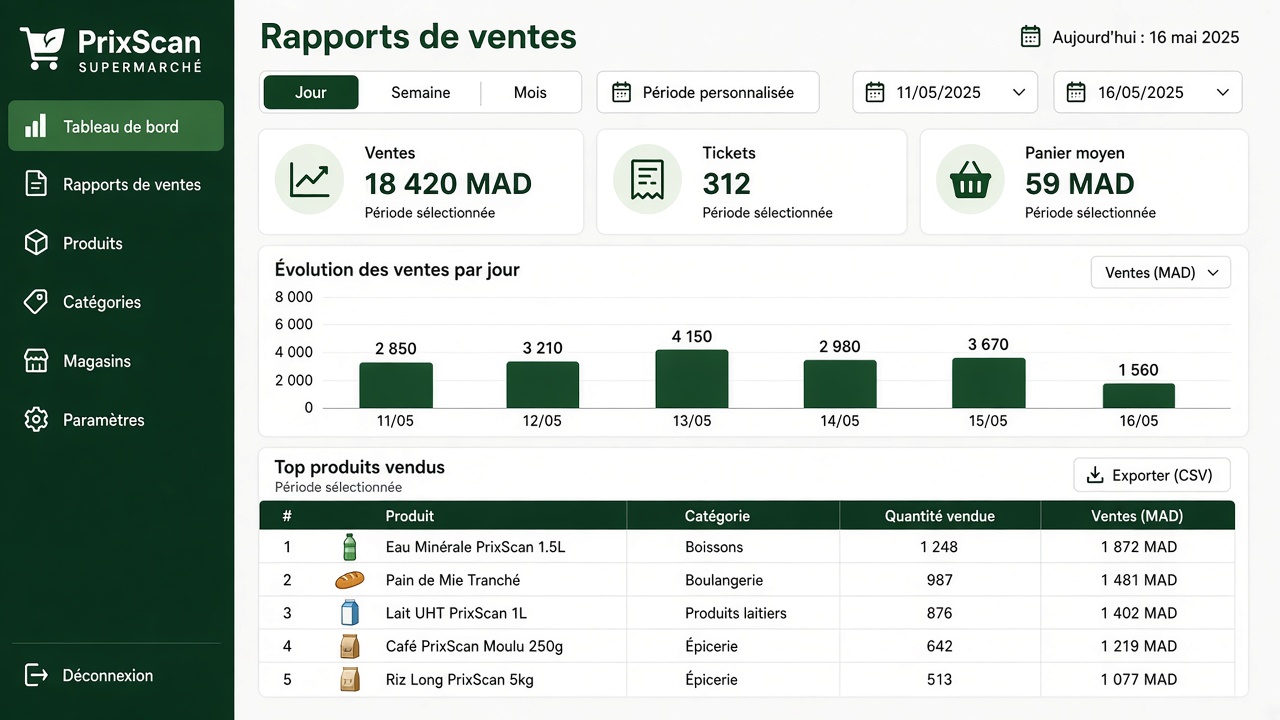Click the PrixScan shopping cart logo
This screenshot has height=720, width=1280.
[x=42, y=48]
